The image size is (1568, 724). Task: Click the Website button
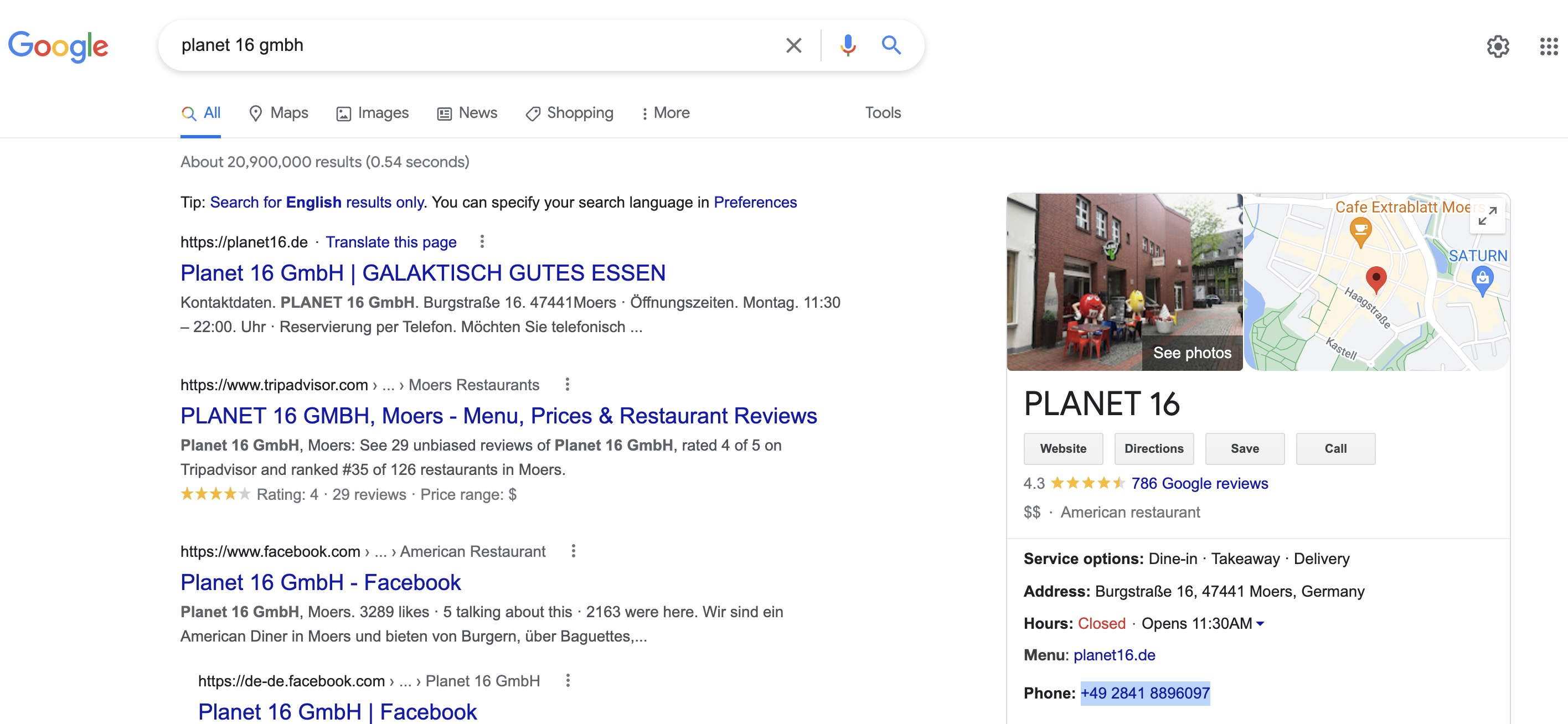click(1063, 448)
